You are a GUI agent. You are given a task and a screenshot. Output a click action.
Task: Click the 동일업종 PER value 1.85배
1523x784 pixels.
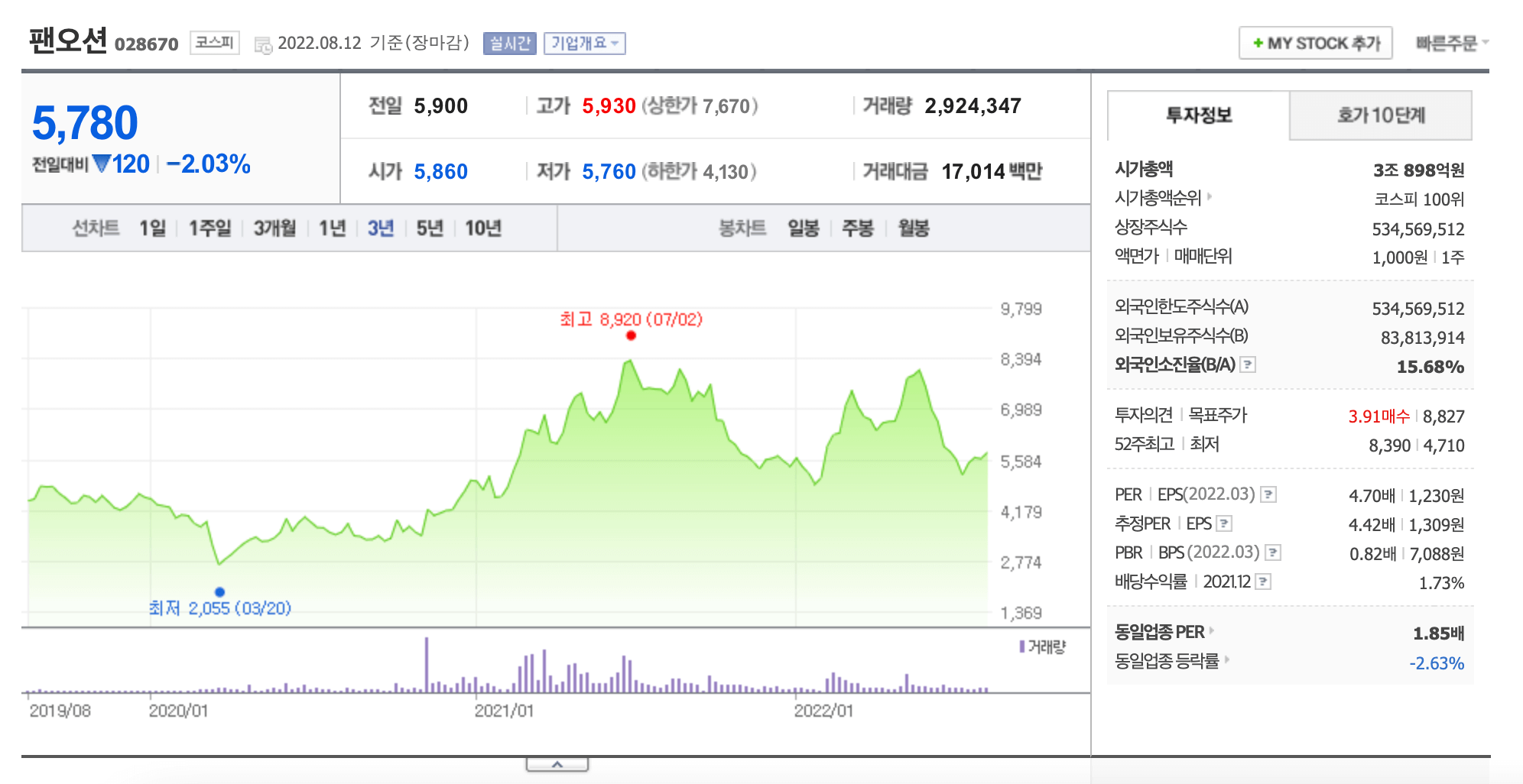[1438, 633]
